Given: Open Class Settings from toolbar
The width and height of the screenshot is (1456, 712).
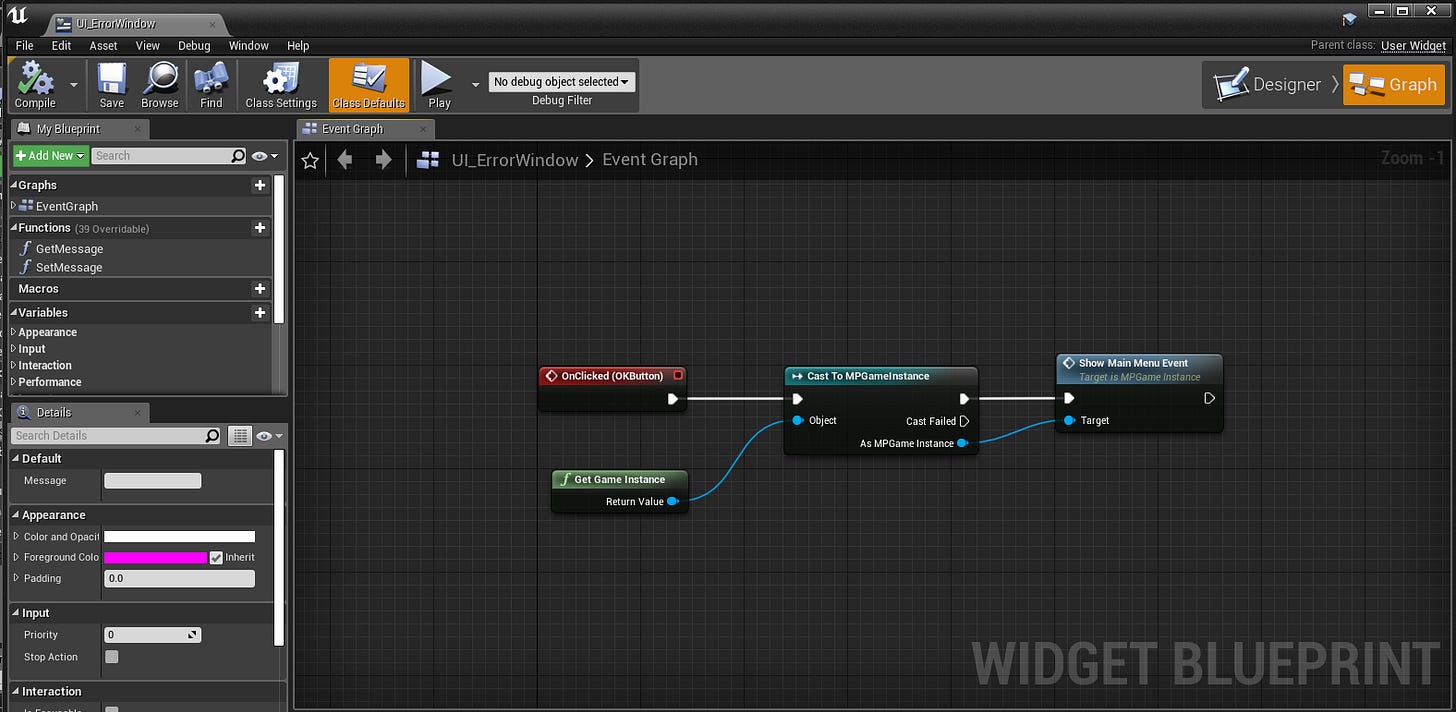Looking at the screenshot, I should point(281,85).
